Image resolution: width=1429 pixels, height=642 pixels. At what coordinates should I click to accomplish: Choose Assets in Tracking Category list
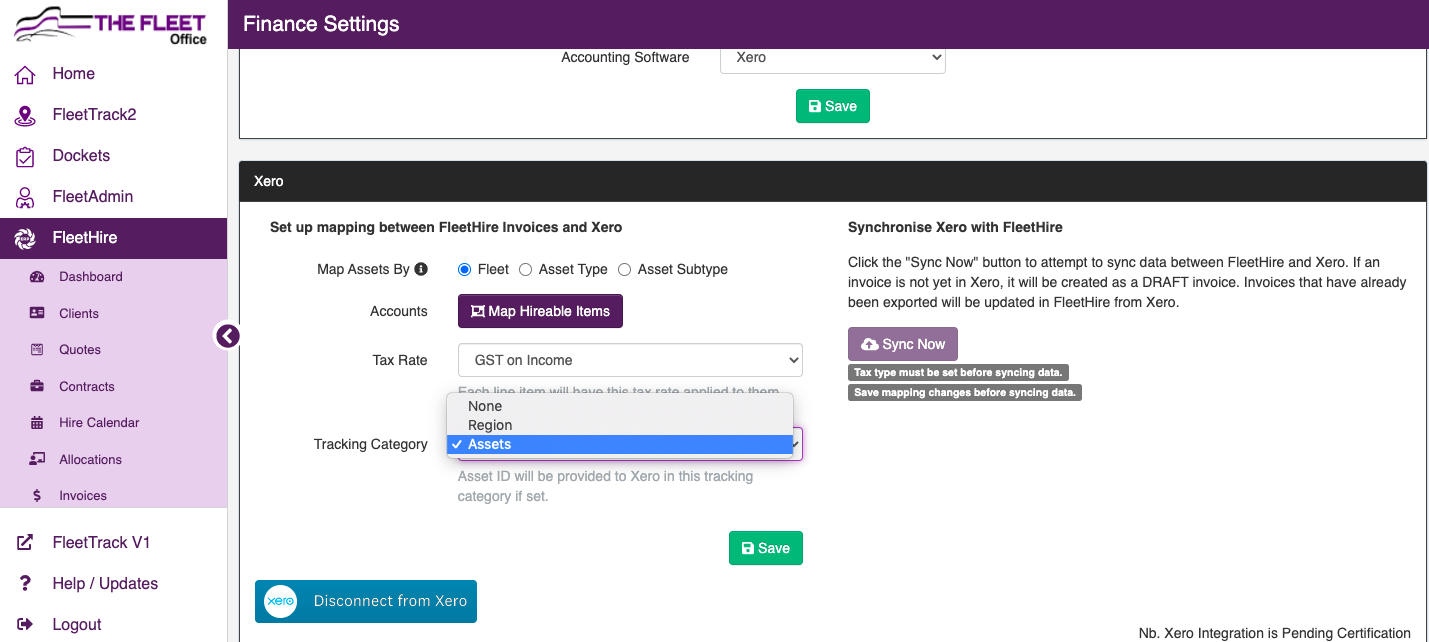coord(620,444)
